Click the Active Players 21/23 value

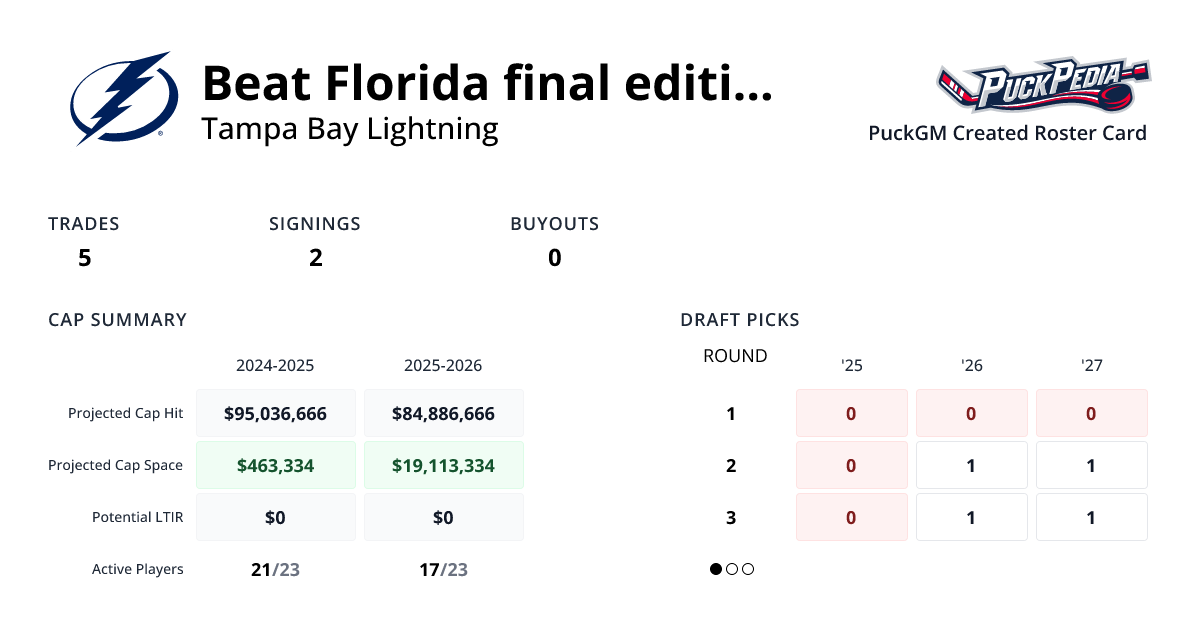276,569
